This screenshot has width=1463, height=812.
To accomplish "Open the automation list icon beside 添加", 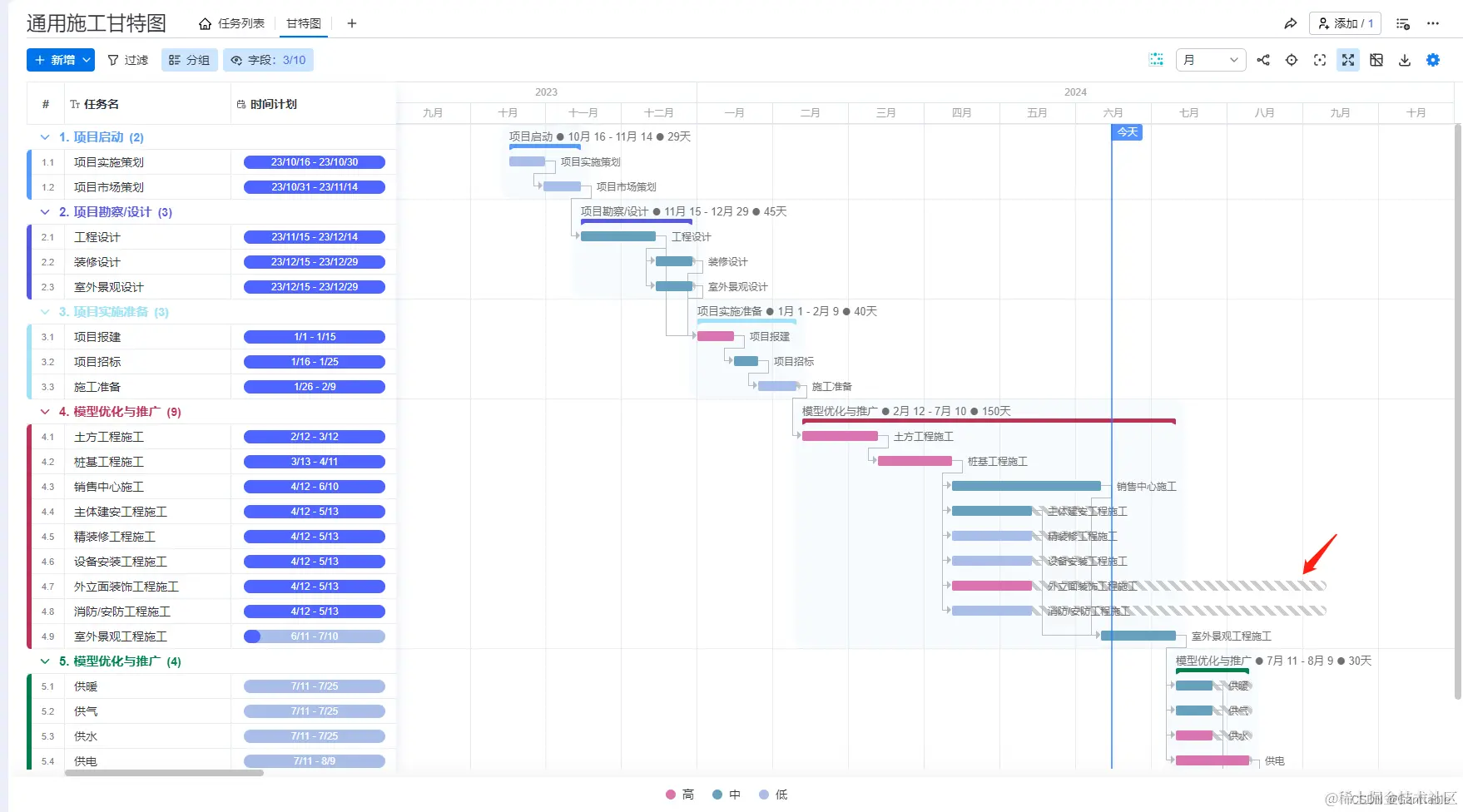I will 1403,23.
